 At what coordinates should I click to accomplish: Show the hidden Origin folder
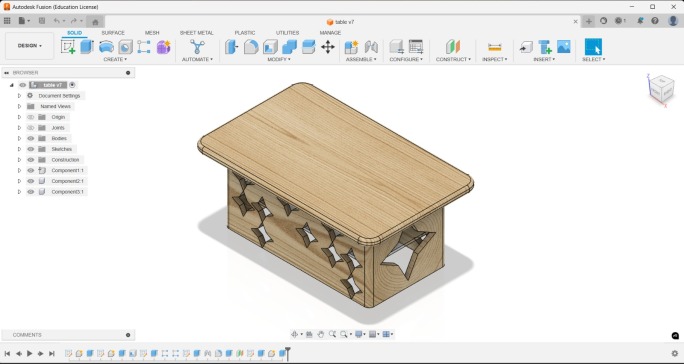pos(31,117)
